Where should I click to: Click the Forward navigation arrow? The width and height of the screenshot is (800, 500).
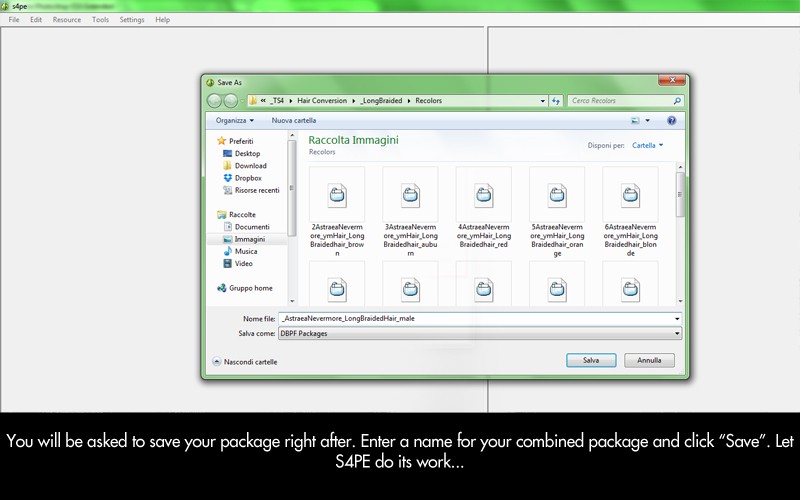click(x=231, y=101)
